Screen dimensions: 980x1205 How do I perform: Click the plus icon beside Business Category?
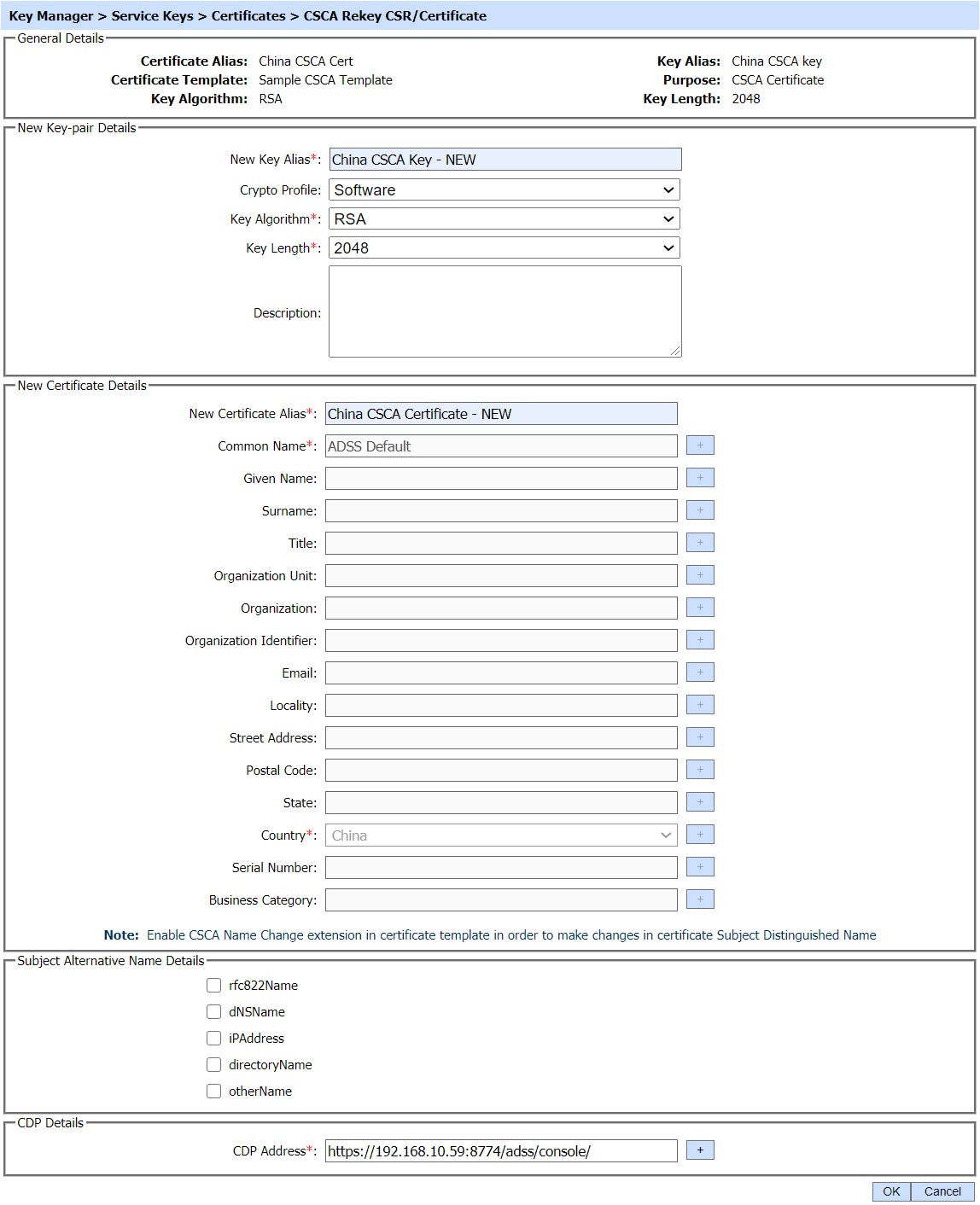[x=700, y=899]
